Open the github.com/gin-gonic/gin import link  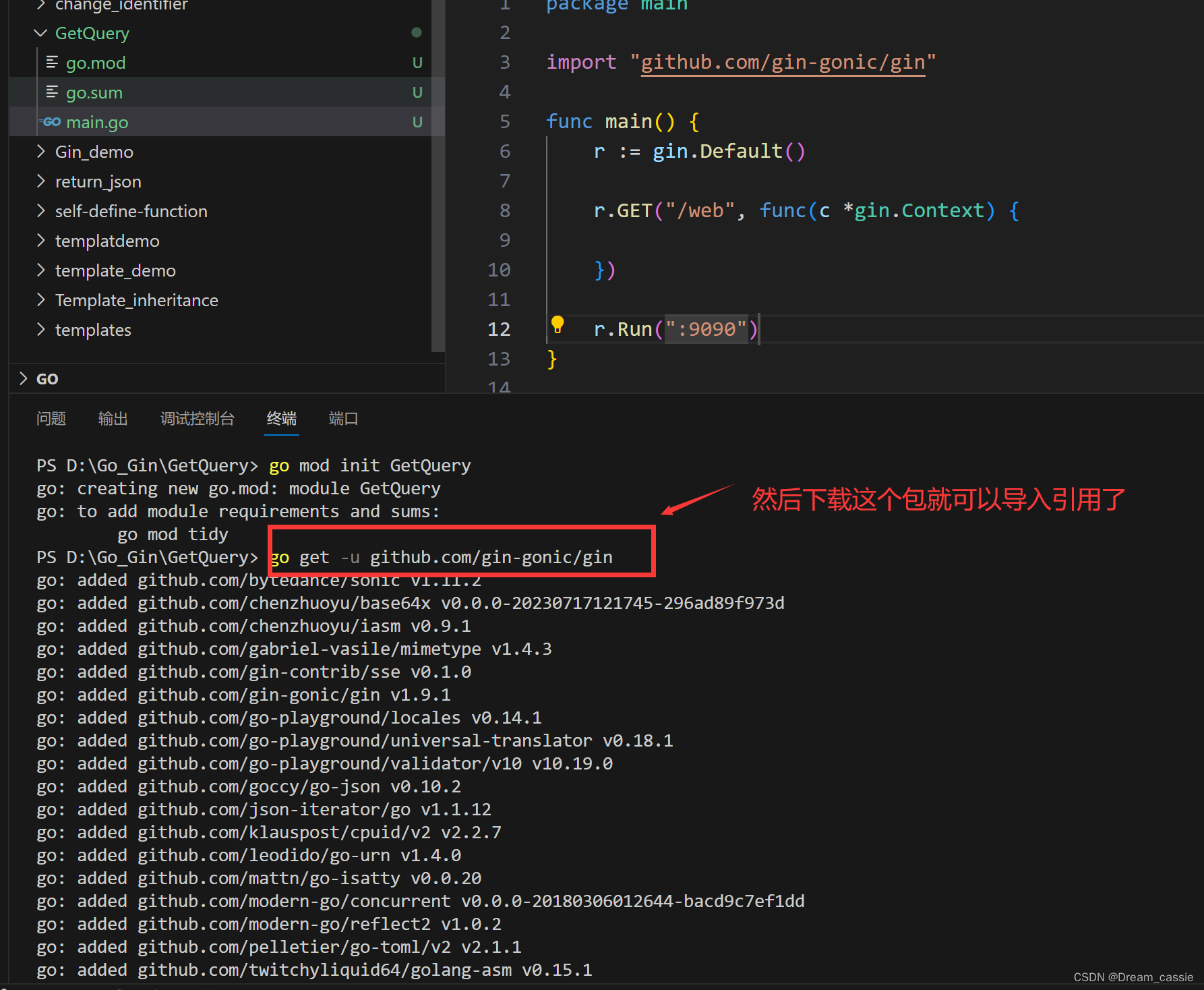782,62
